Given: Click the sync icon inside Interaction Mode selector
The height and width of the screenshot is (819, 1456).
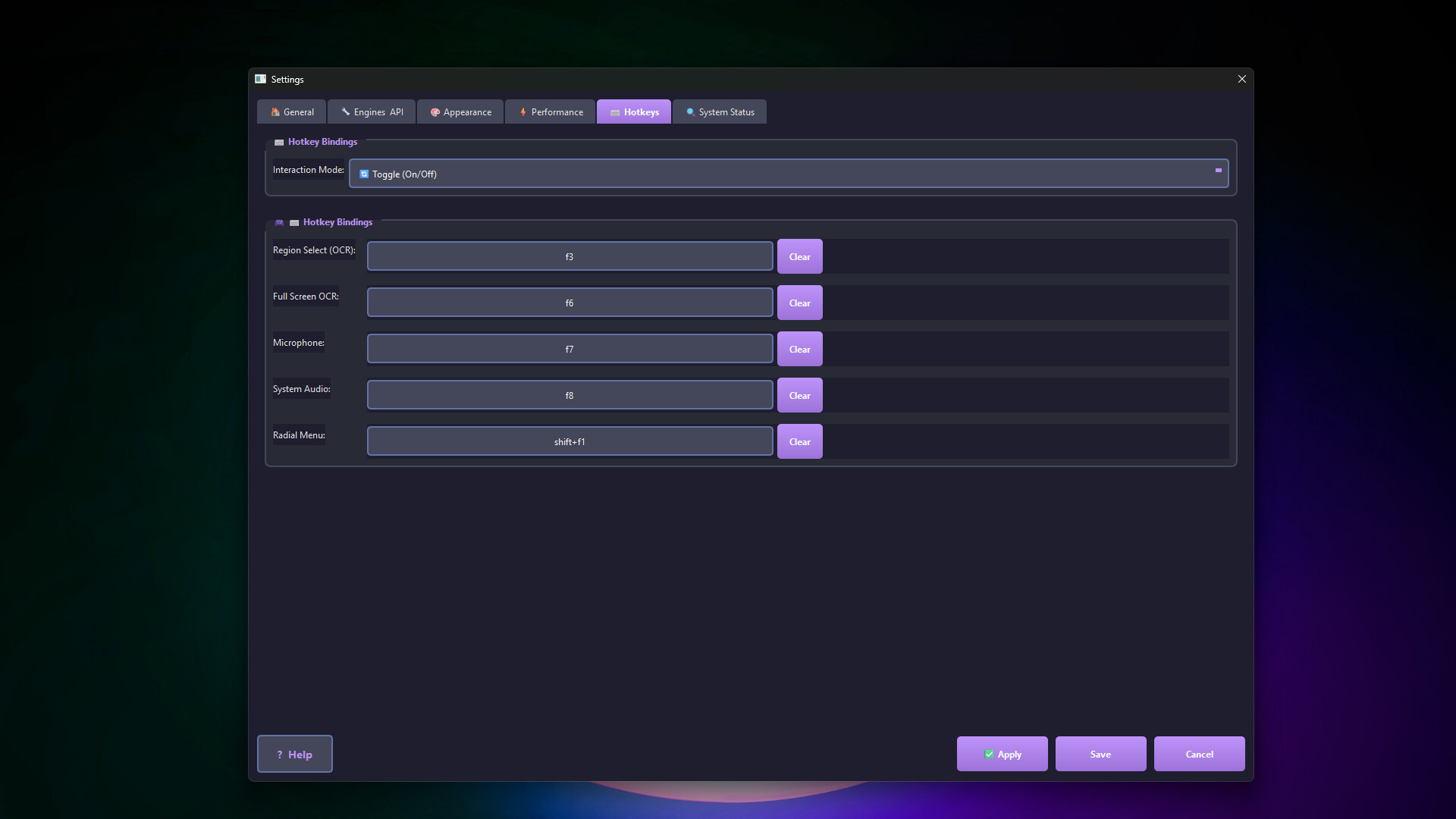Looking at the screenshot, I should coord(362,174).
